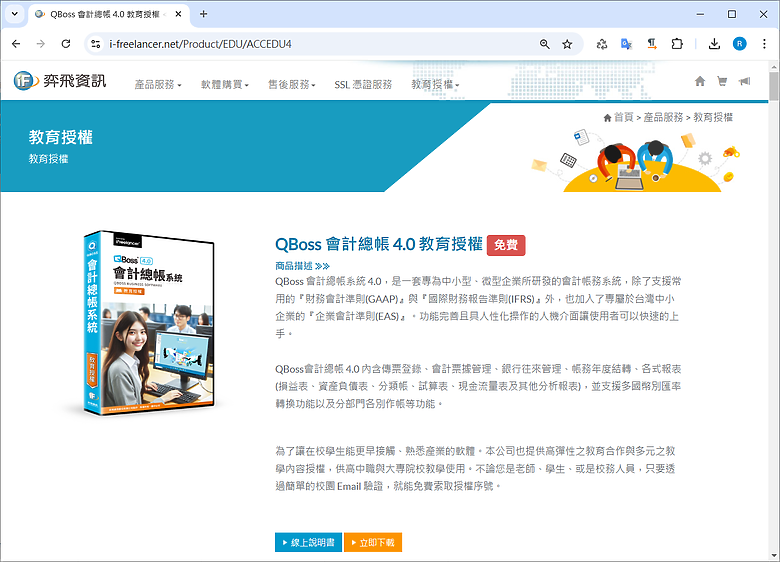The image size is (780, 562).
Task: Open the Google Translate extension
Action: (627, 44)
